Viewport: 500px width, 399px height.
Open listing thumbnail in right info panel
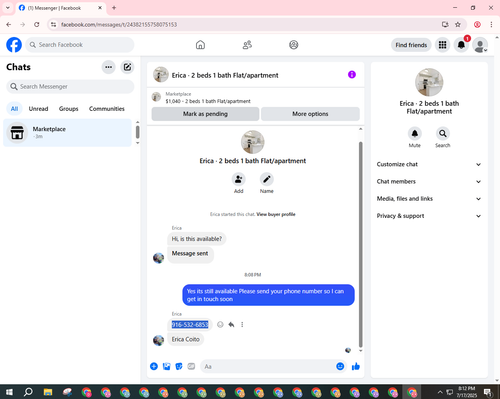click(x=429, y=82)
